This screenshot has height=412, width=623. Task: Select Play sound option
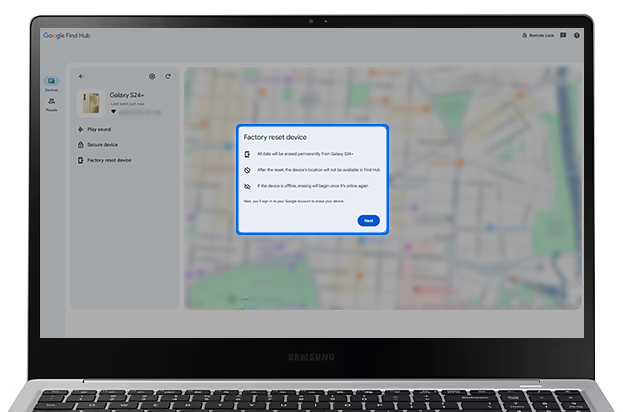click(x=98, y=130)
